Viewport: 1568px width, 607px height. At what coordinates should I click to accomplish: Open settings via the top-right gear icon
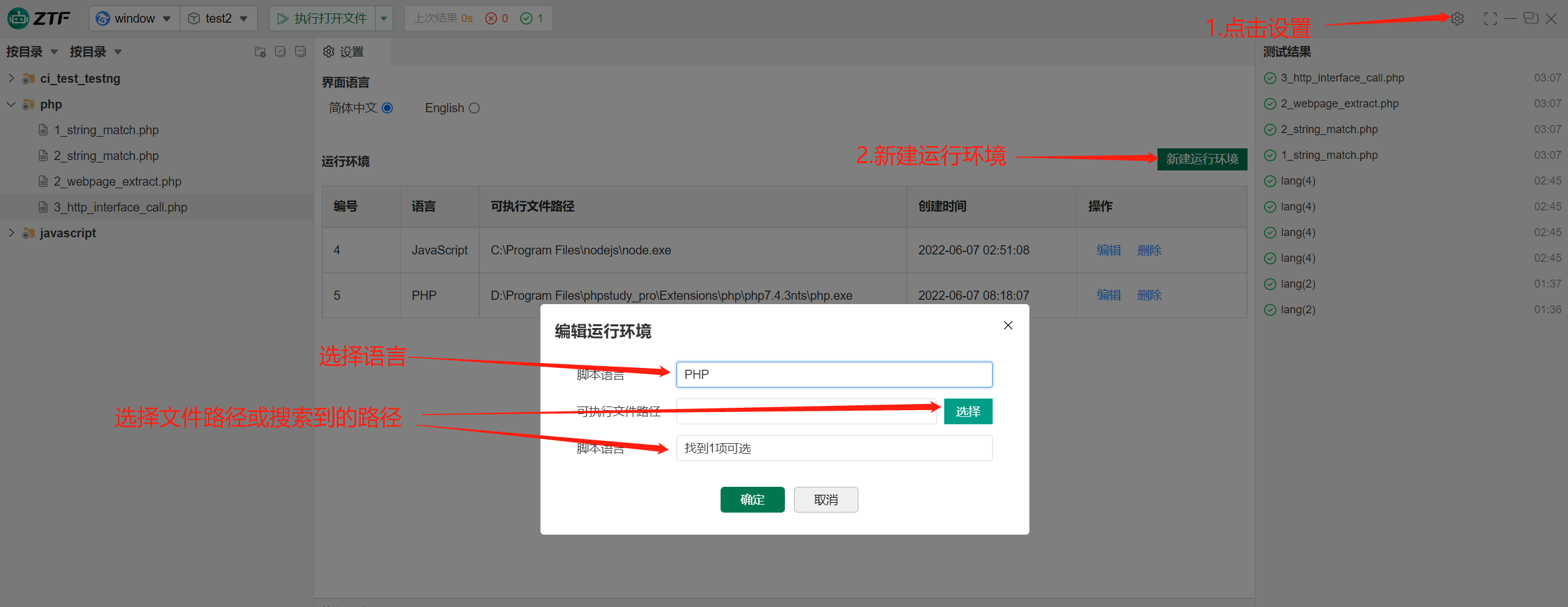pyautogui.click(x=1457, y=18)
